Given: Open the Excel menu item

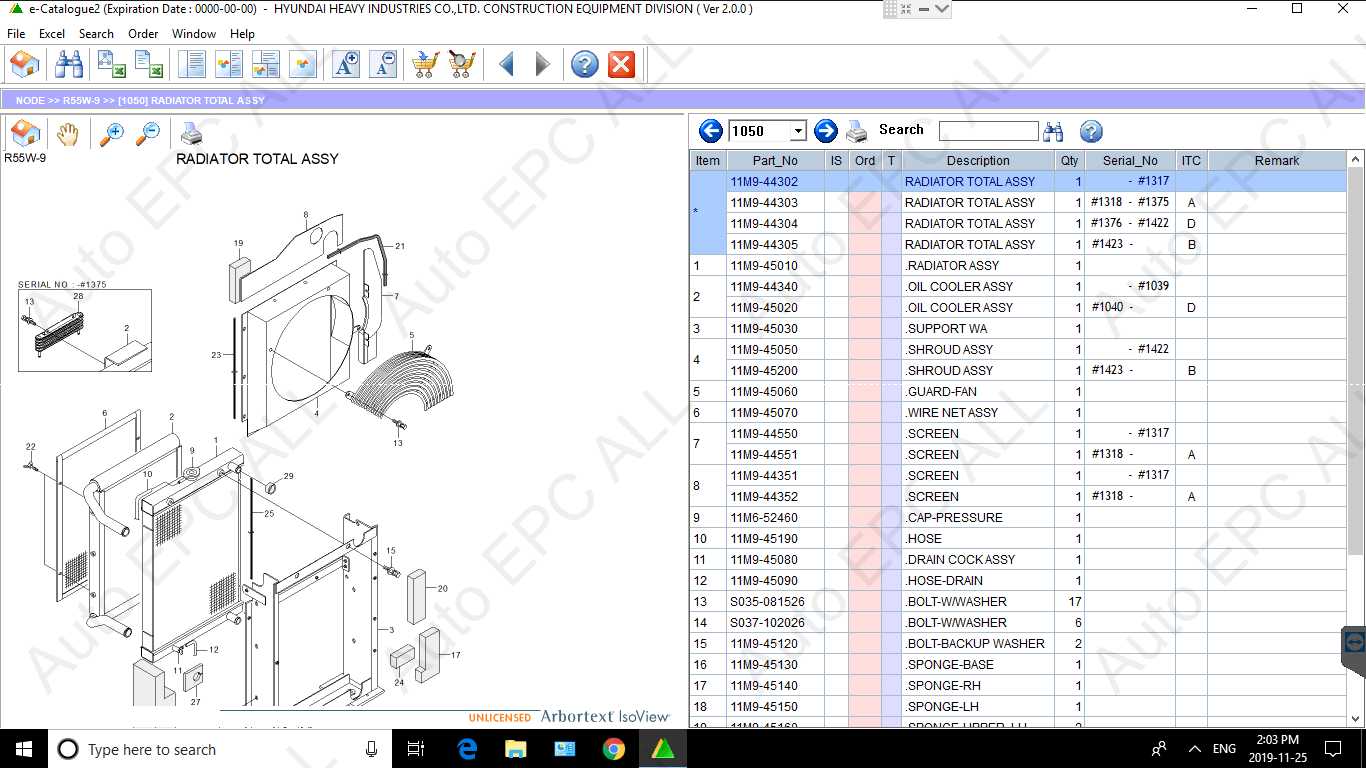Looking at the screenshot, I should pos(51,33).
